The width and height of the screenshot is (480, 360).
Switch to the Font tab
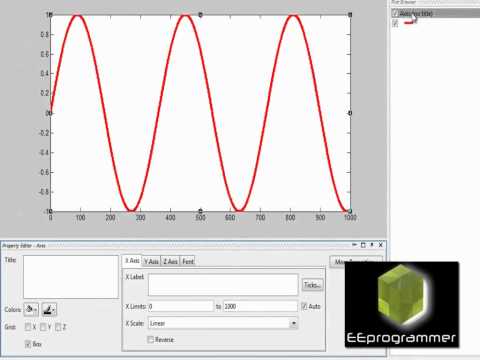(x=188, y=262)
